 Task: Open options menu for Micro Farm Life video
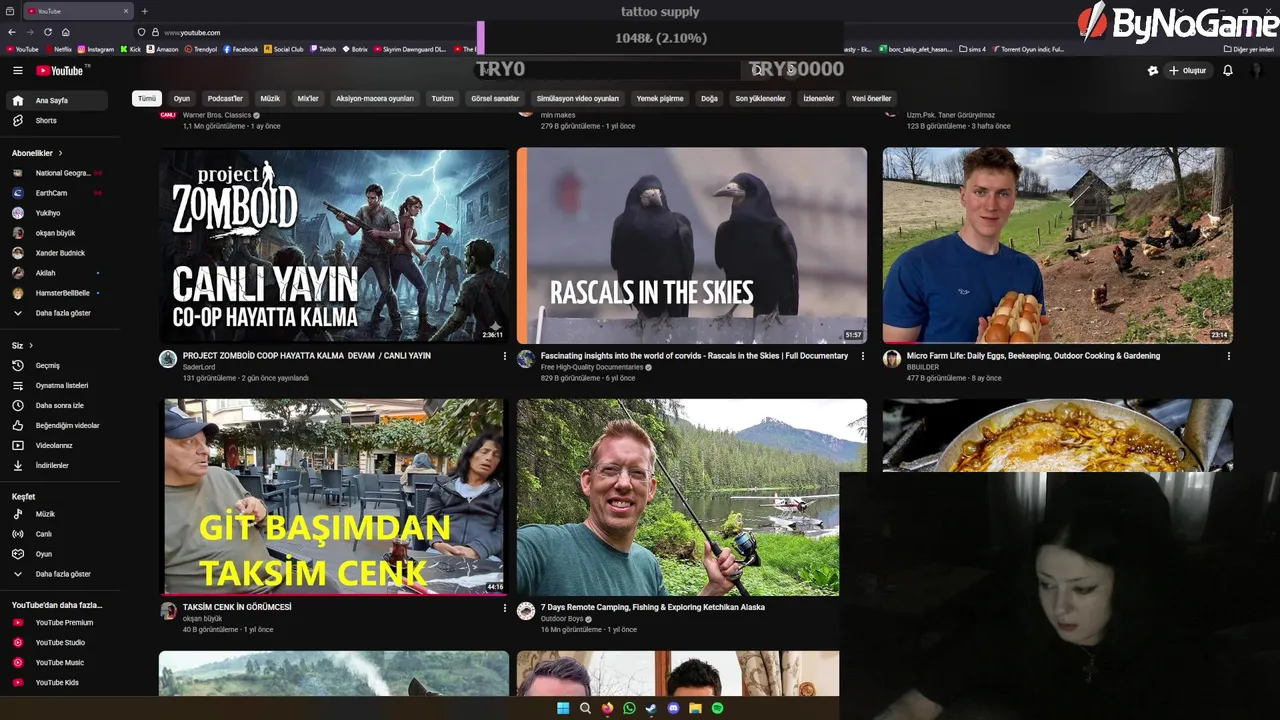point(1228,356)
